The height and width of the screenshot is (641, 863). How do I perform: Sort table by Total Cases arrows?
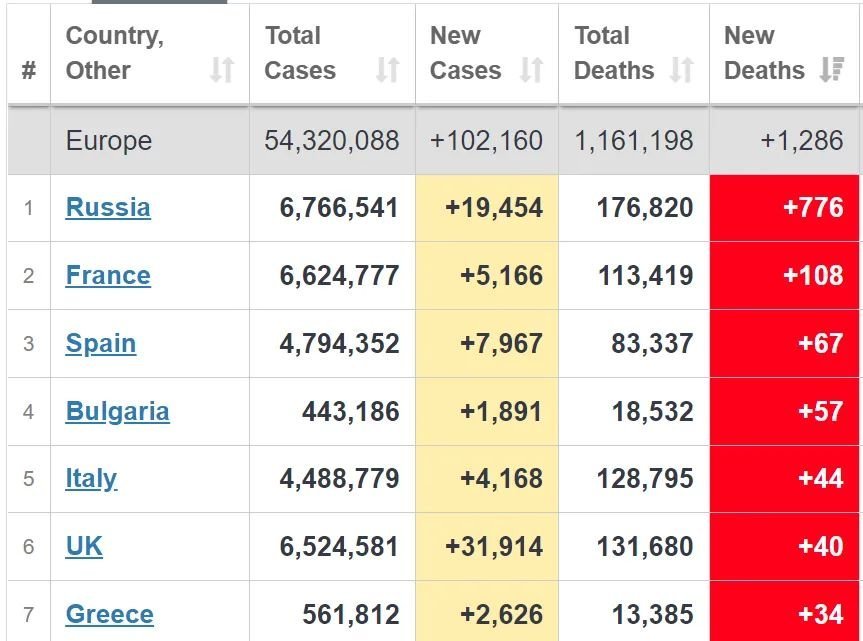point(387,70)
